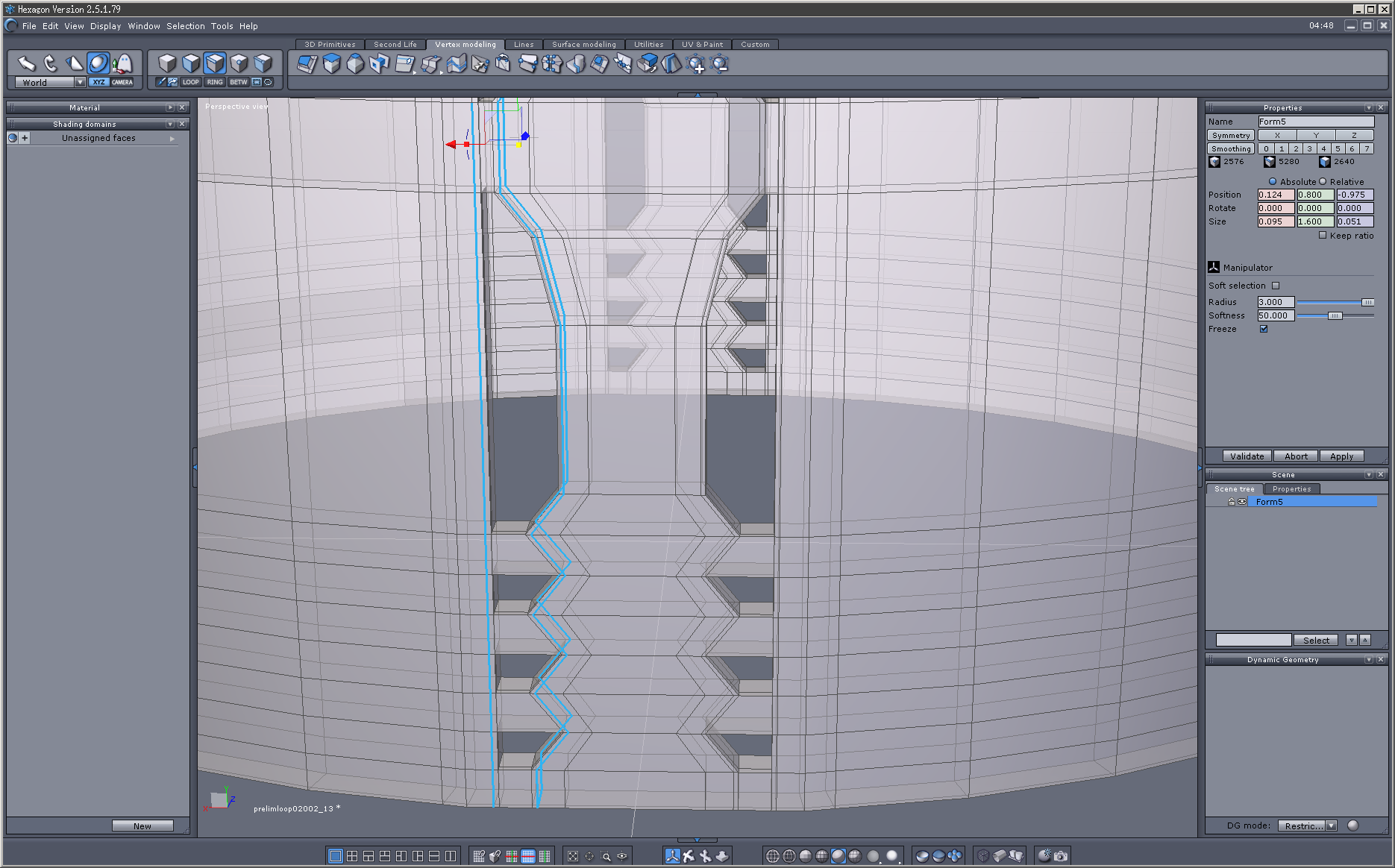Click the camera snapshot icon in bottom bar

pos(1060,856)
